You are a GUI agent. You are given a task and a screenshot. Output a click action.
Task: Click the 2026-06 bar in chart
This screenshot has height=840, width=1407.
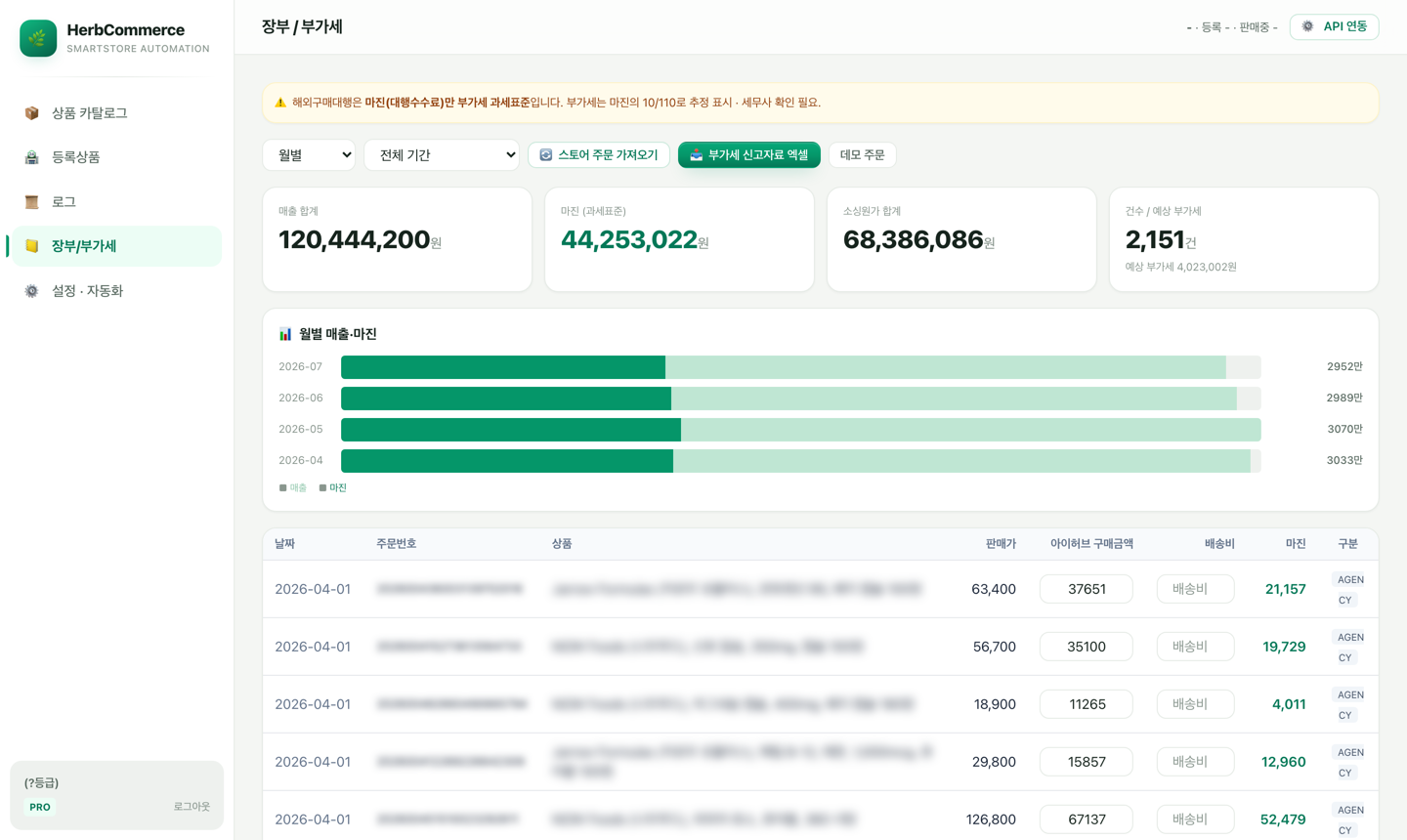click(x=800, y=399)
